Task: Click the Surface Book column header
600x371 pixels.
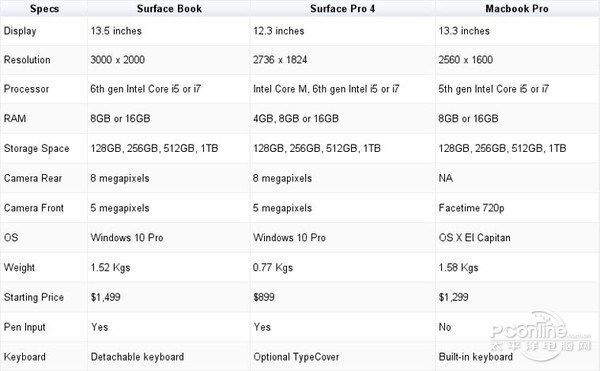Action: pos(169,8)
